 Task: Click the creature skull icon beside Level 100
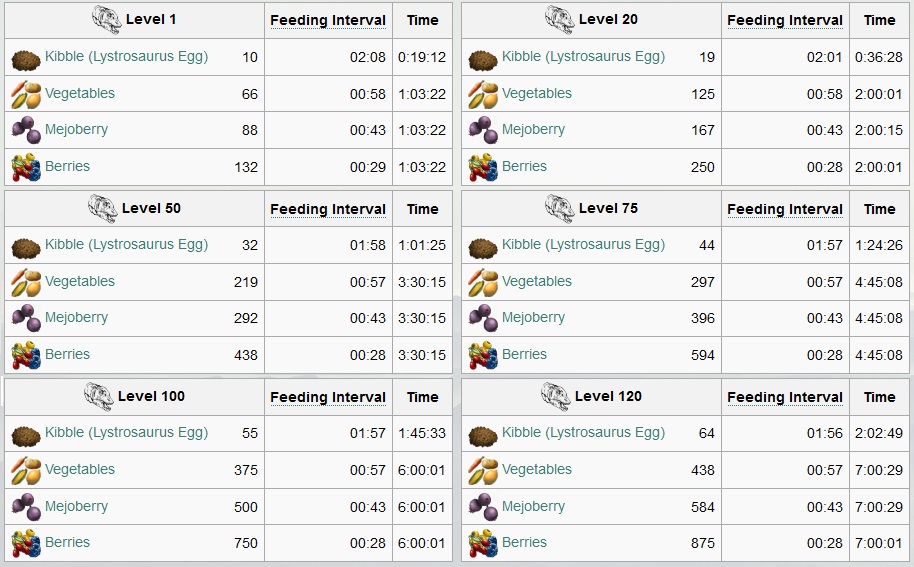click(99, 396)
